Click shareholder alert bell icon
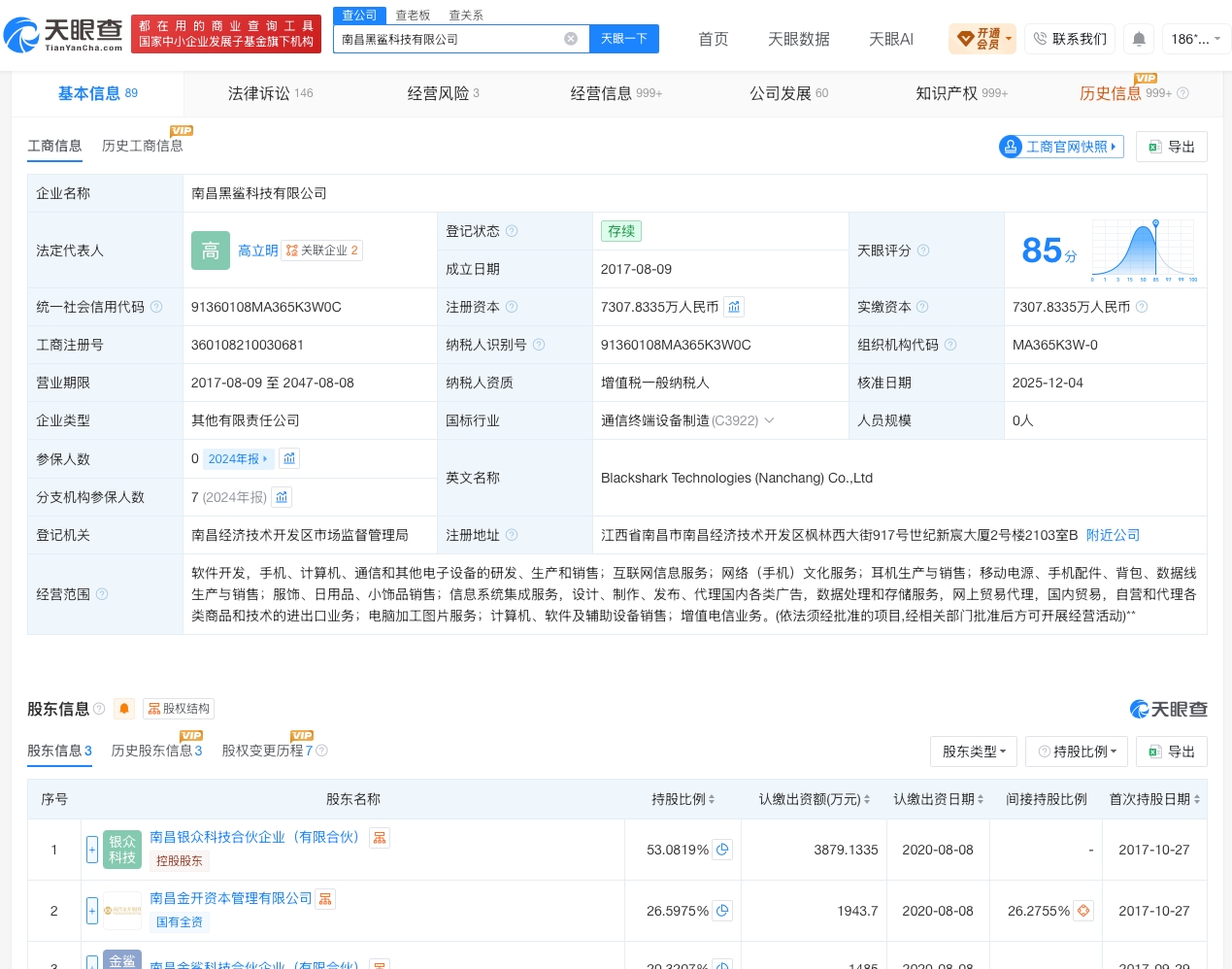The image size is (1232, 969). click(124, 709)
